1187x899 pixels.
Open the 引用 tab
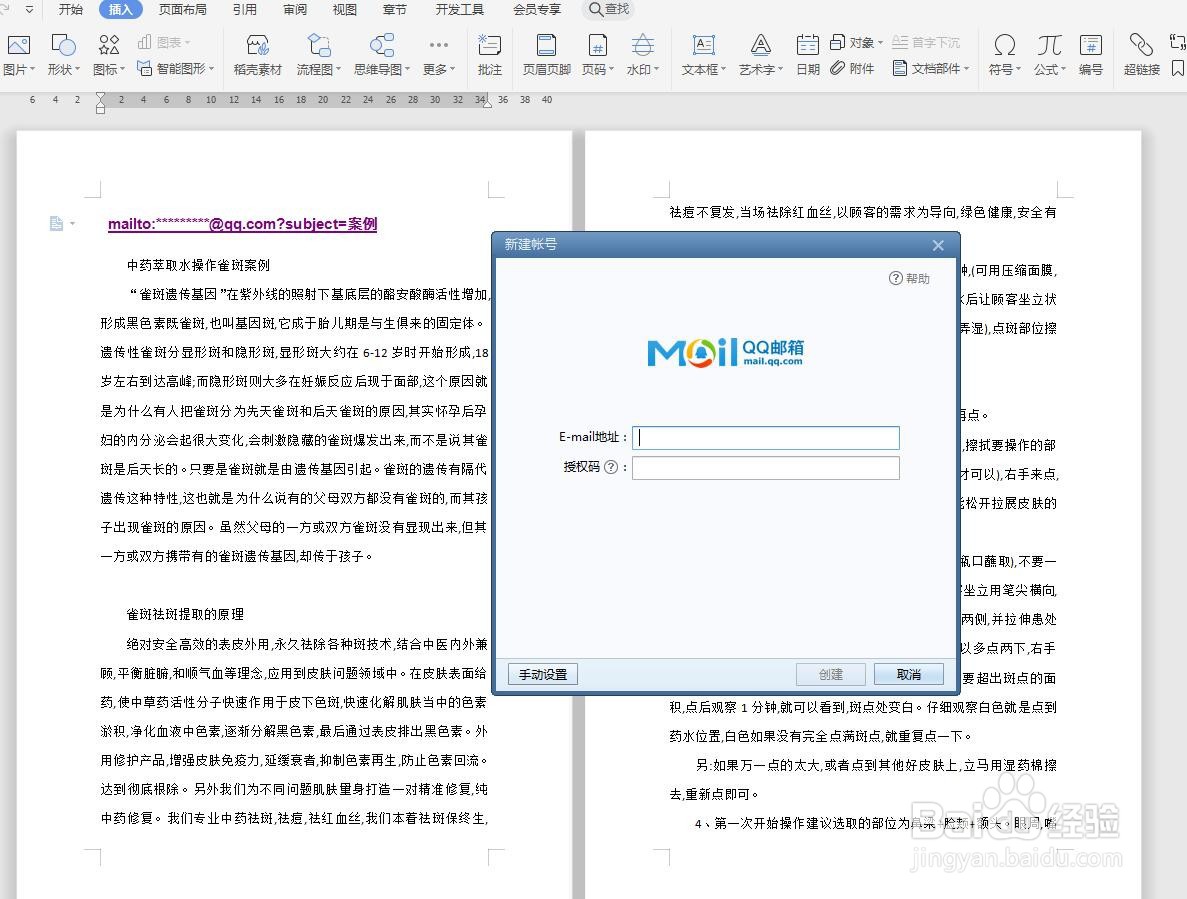[245, 9]
